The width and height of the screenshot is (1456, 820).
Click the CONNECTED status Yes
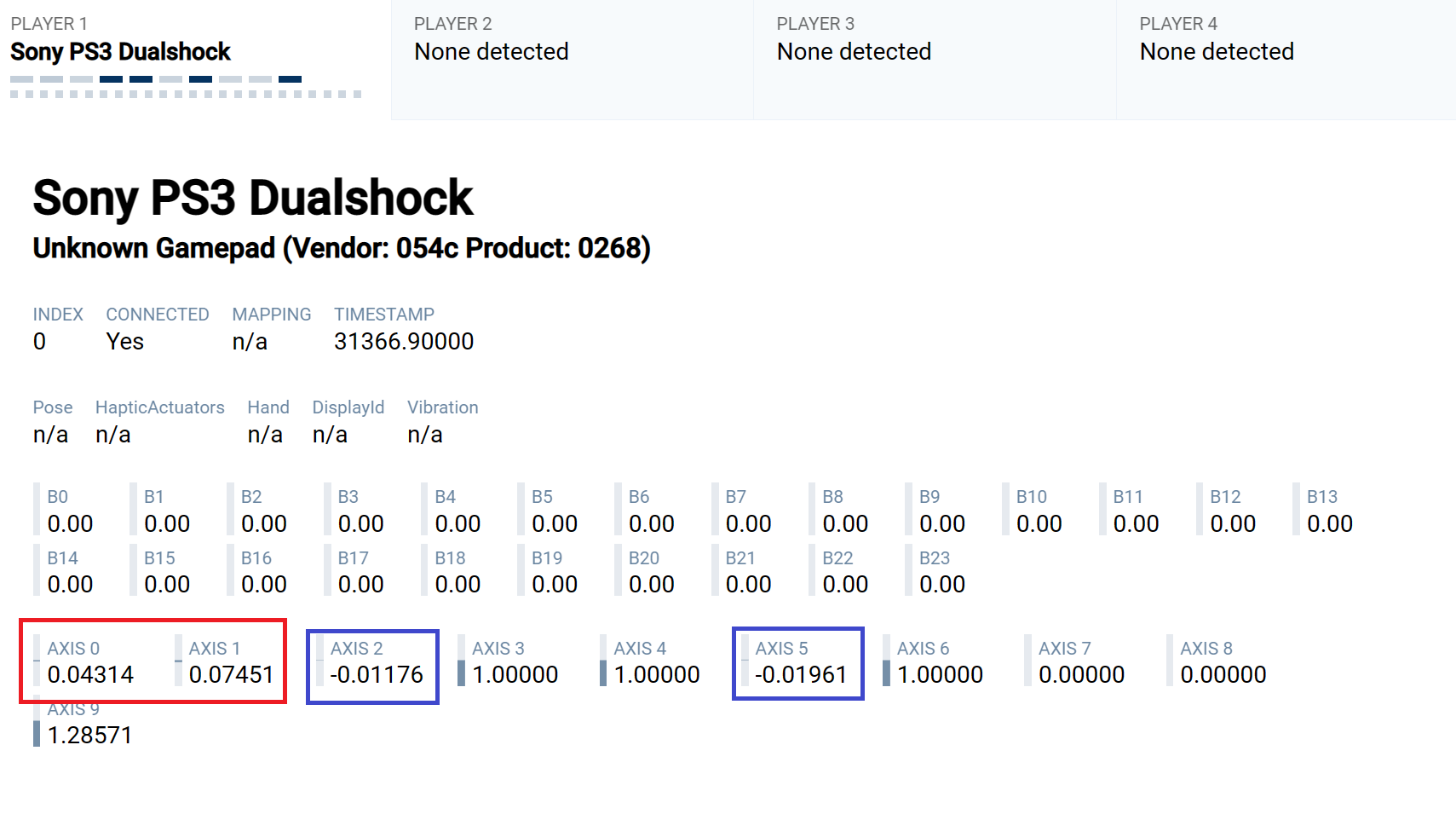coord(125,342)
